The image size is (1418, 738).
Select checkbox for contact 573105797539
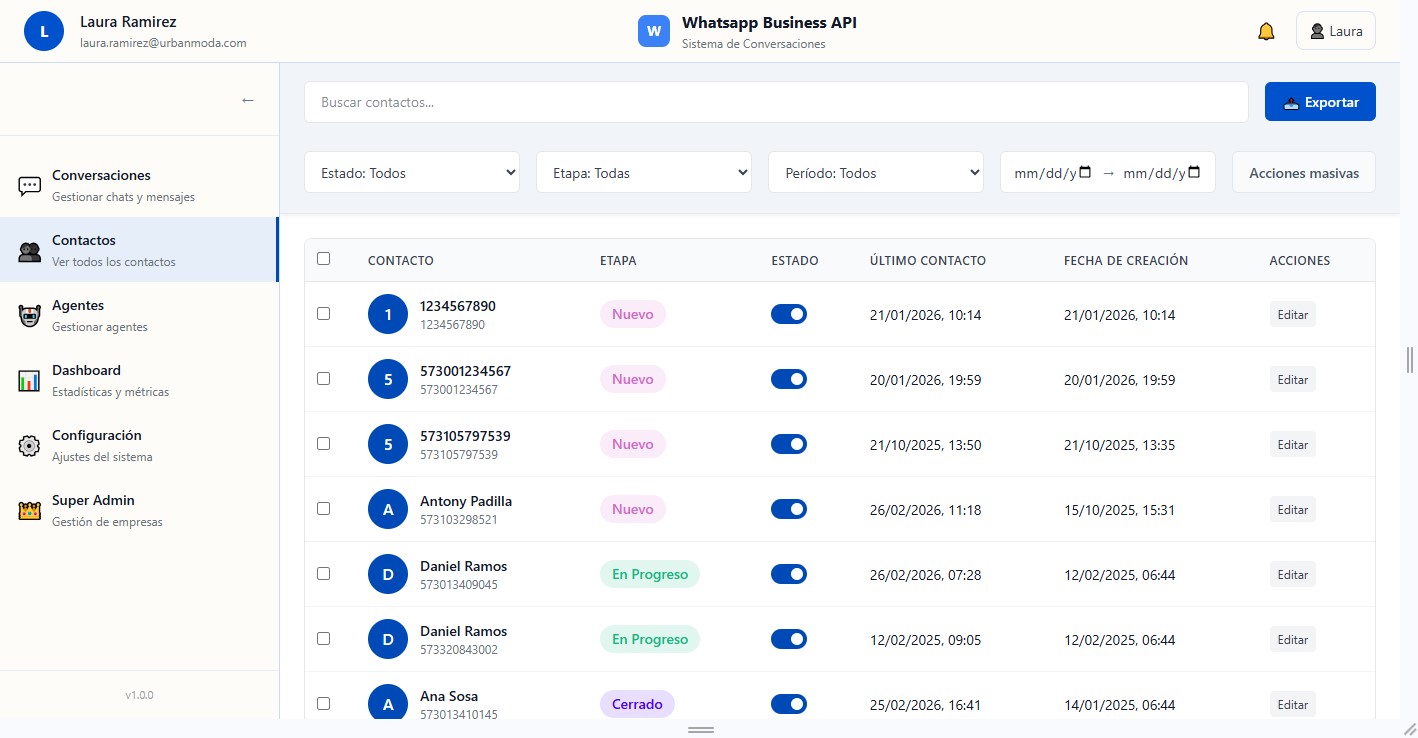click(x=323, y=443)
